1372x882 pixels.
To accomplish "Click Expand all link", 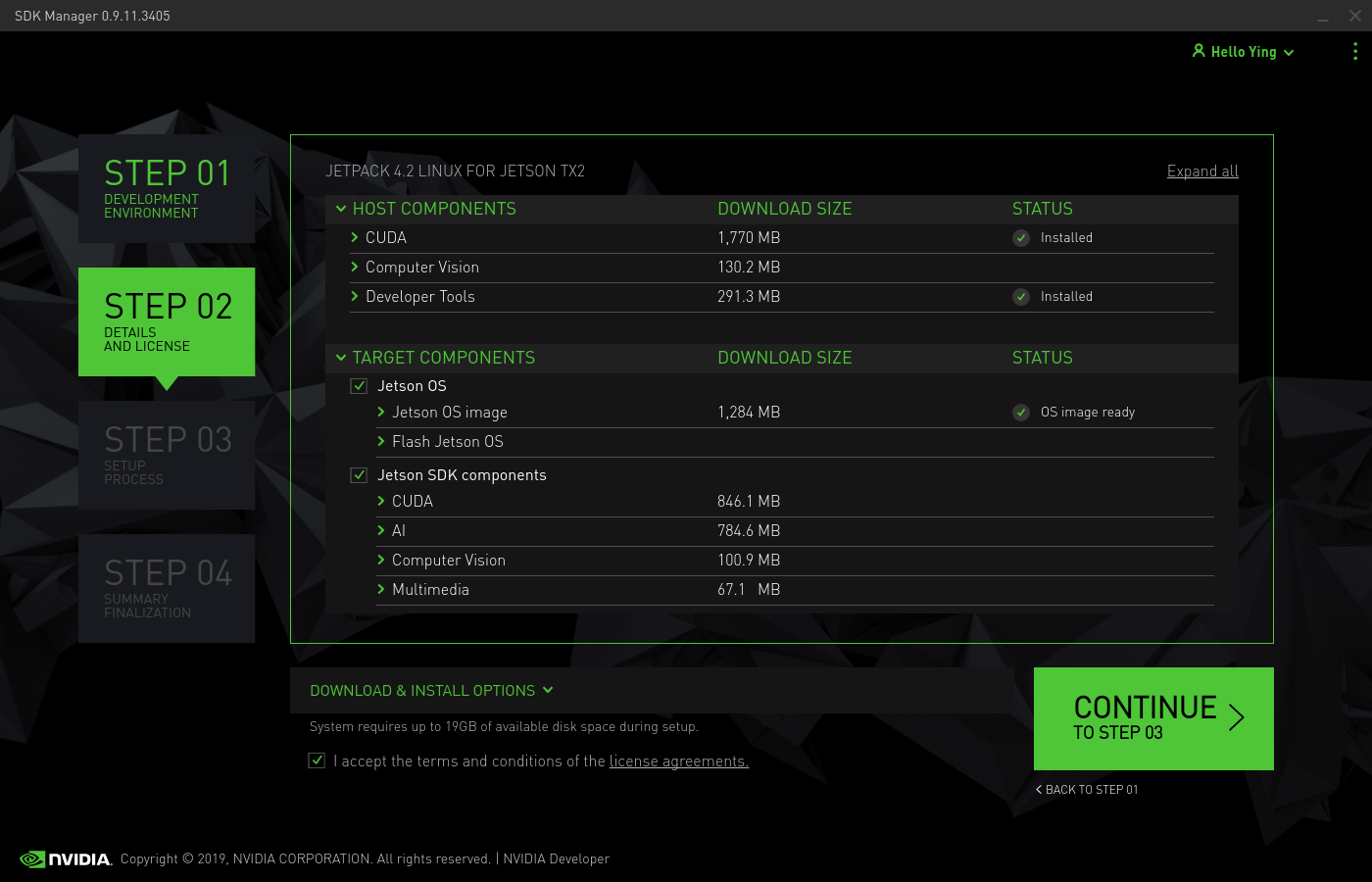I will coord(1202,171).
